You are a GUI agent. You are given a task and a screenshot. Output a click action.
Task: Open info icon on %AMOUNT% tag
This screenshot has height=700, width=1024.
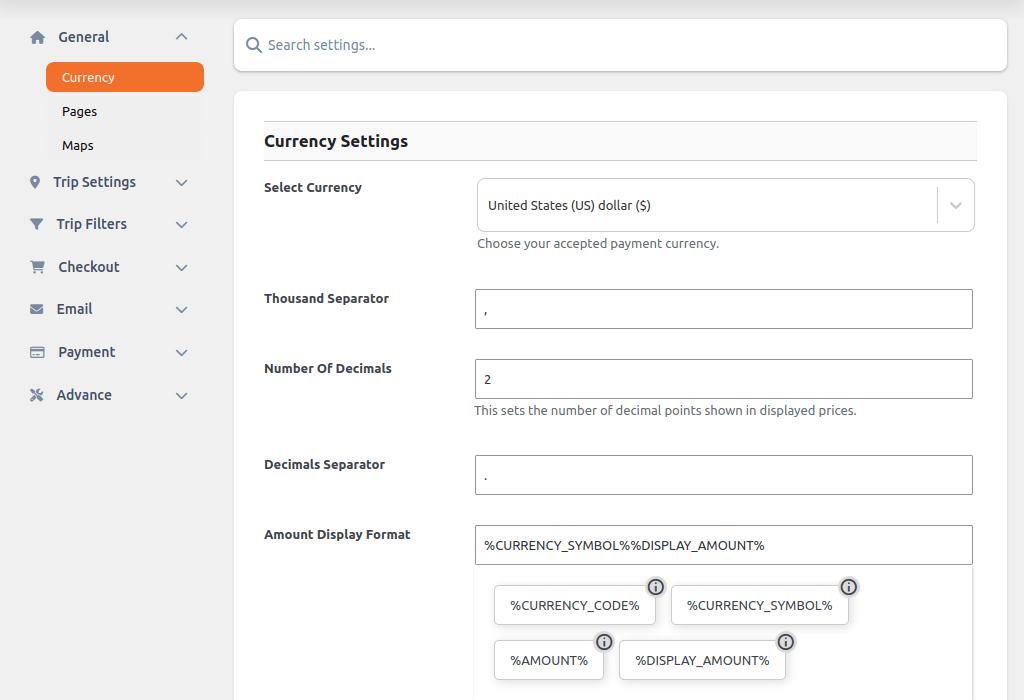pyautogui.click(x=604, y=642)
